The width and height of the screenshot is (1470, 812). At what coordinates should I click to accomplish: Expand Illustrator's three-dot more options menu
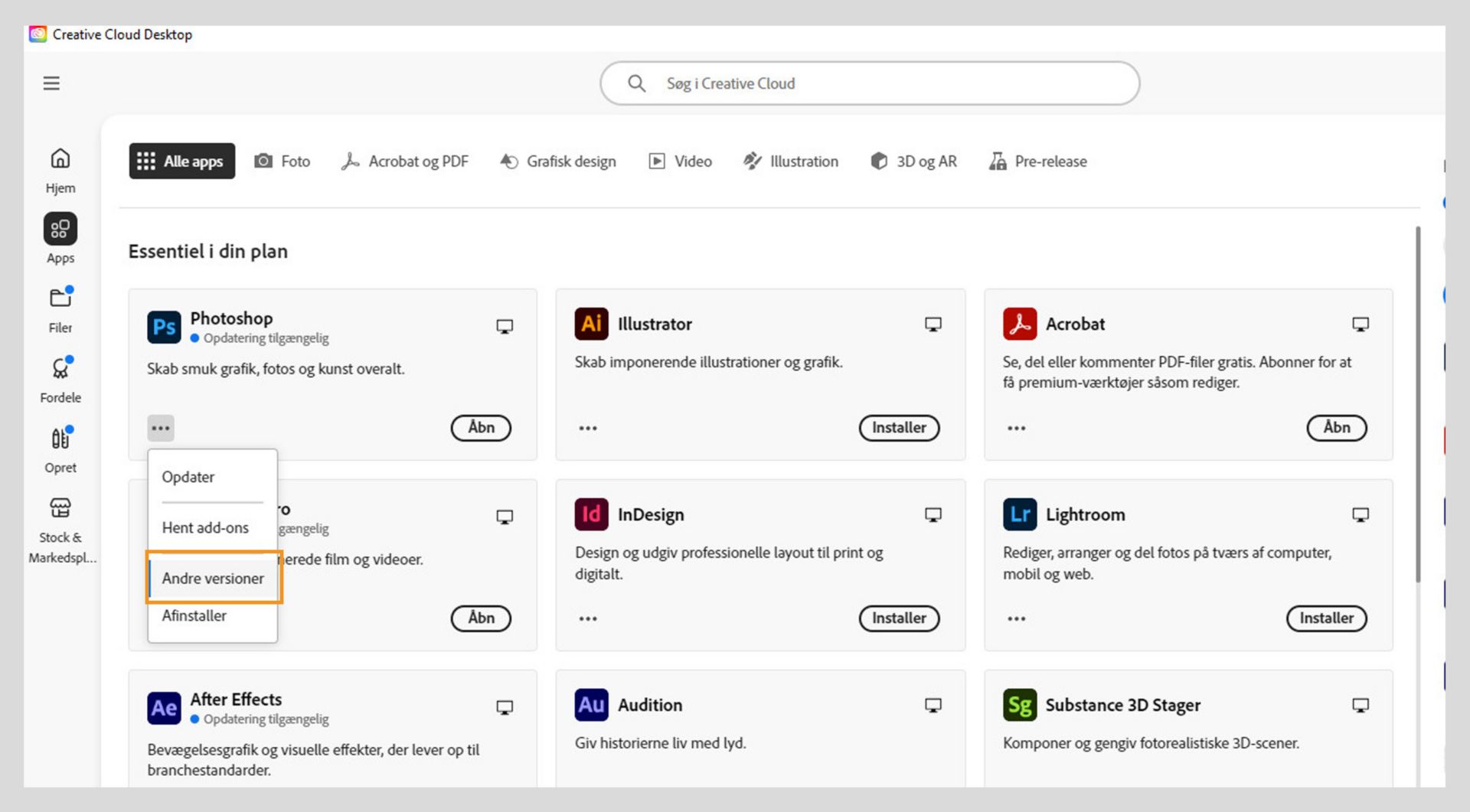[x=588, y=428]
